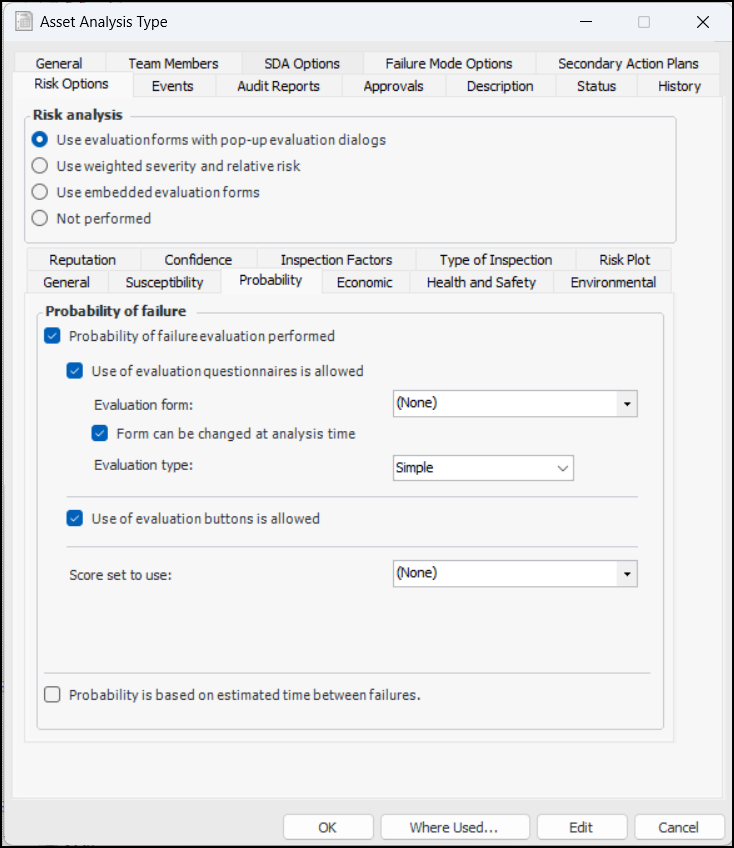The width and height of the screenshot is (734, 848).
Task: Choose 'Use embedded evaluation forms' radio button
Action: pyautogui.click(x=40, y=192)
